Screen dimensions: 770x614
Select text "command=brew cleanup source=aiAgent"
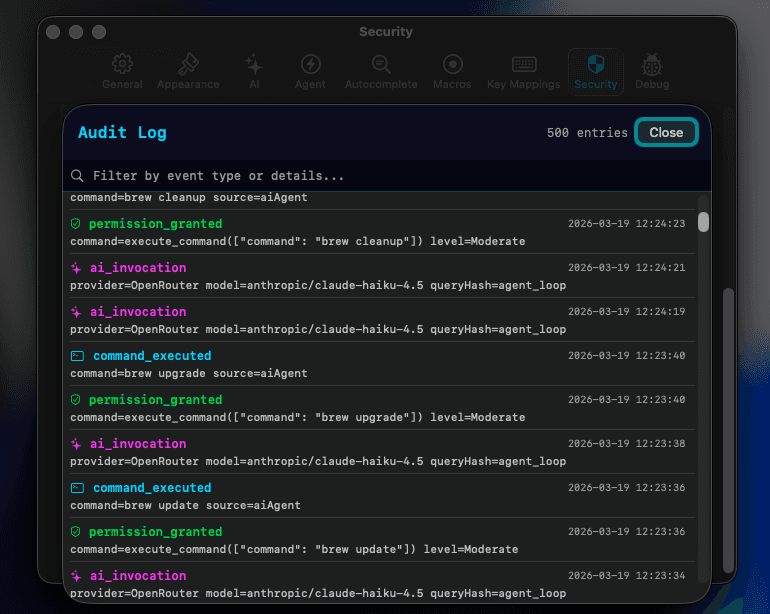(189, 197)
